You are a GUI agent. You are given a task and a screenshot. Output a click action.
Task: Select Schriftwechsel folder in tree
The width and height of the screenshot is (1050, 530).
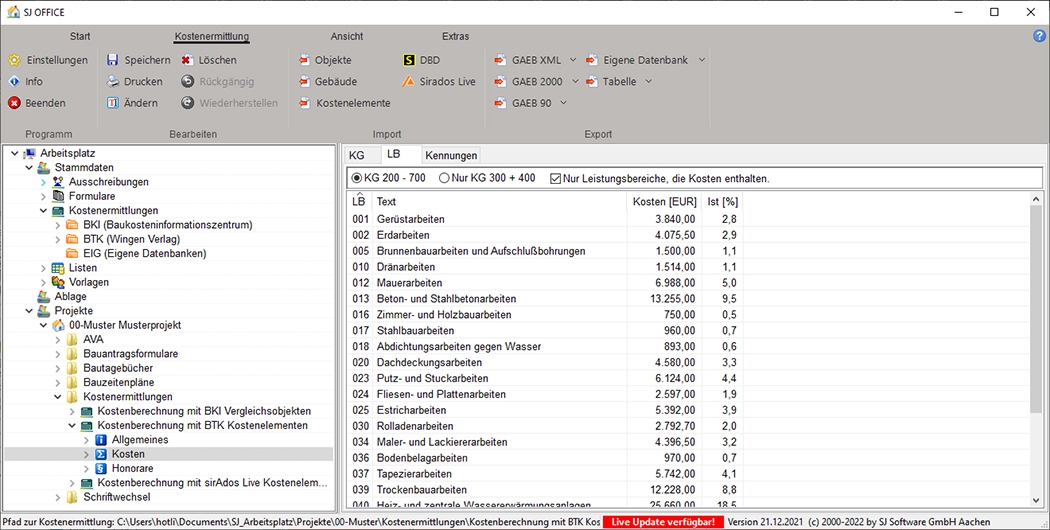click(x=117, y=497)
